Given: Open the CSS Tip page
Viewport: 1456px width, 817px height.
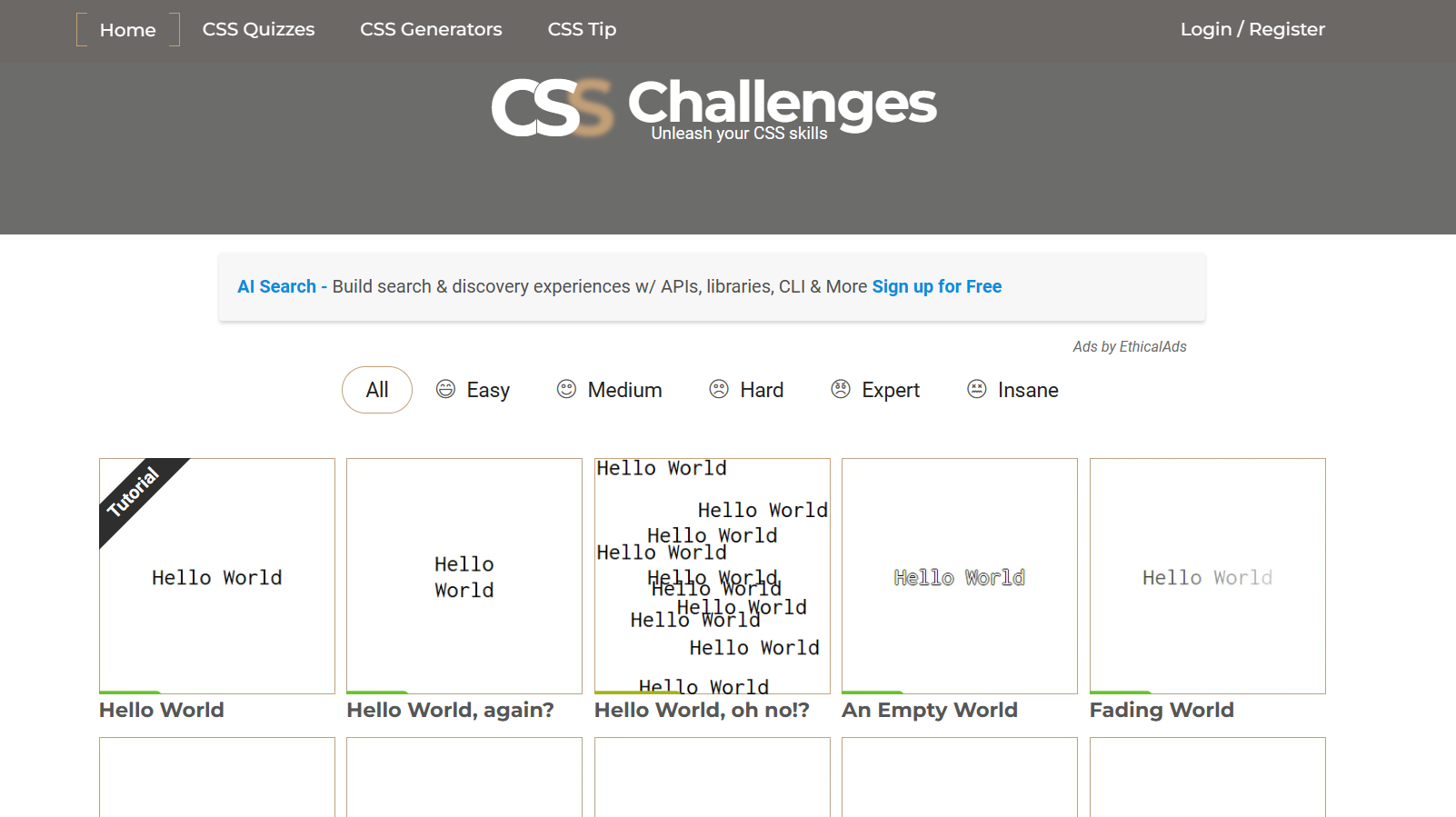Looking at the screenshot, I should tap(582, 30).
